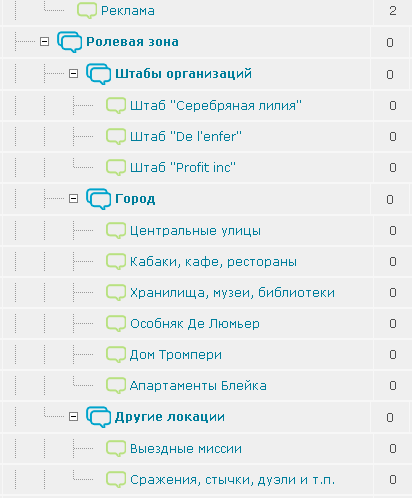
Task: Open the Центральные улицы forum
Action: tap(195, 231)
